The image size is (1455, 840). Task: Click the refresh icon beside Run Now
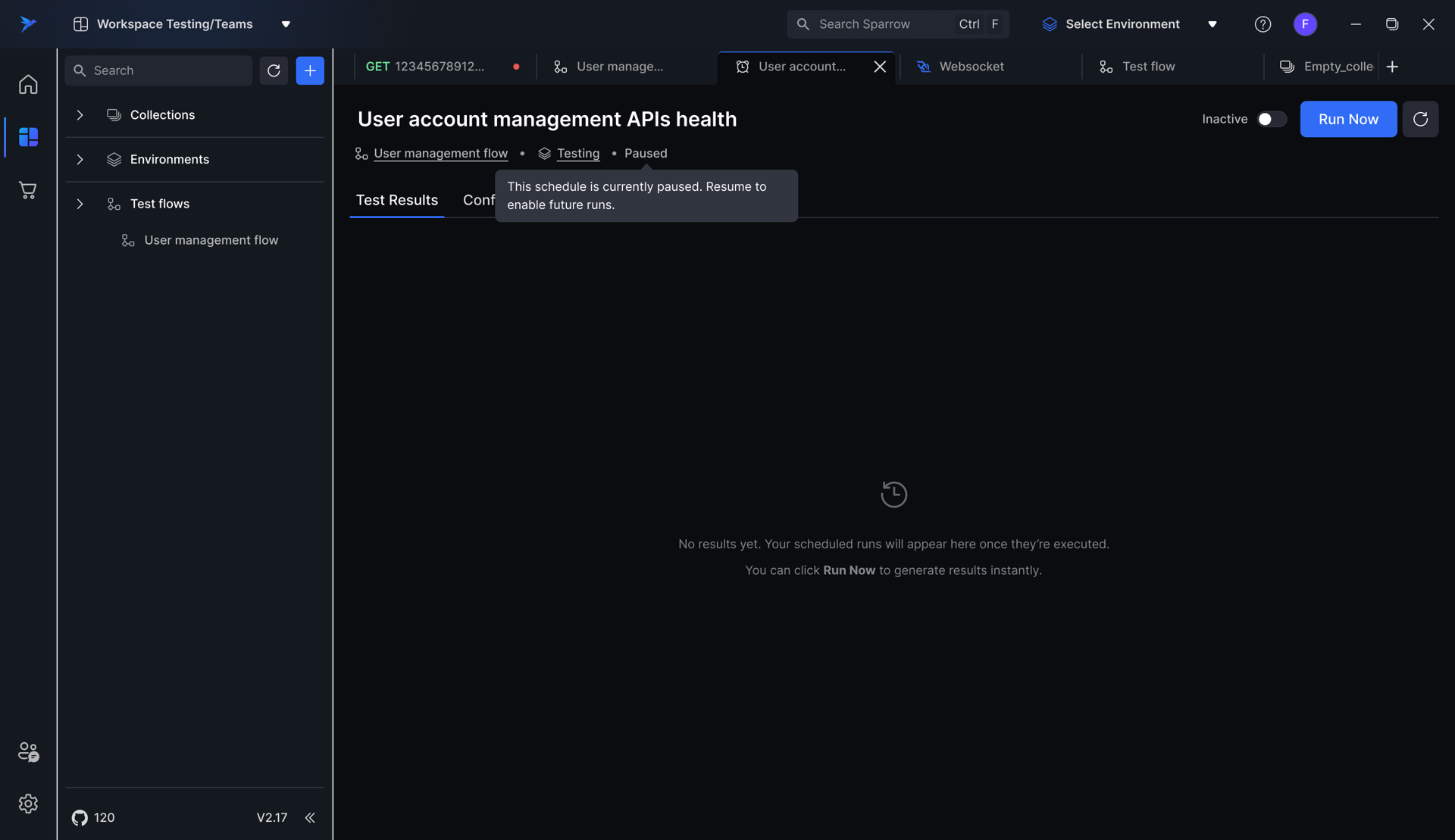[x=1420, y=119]
